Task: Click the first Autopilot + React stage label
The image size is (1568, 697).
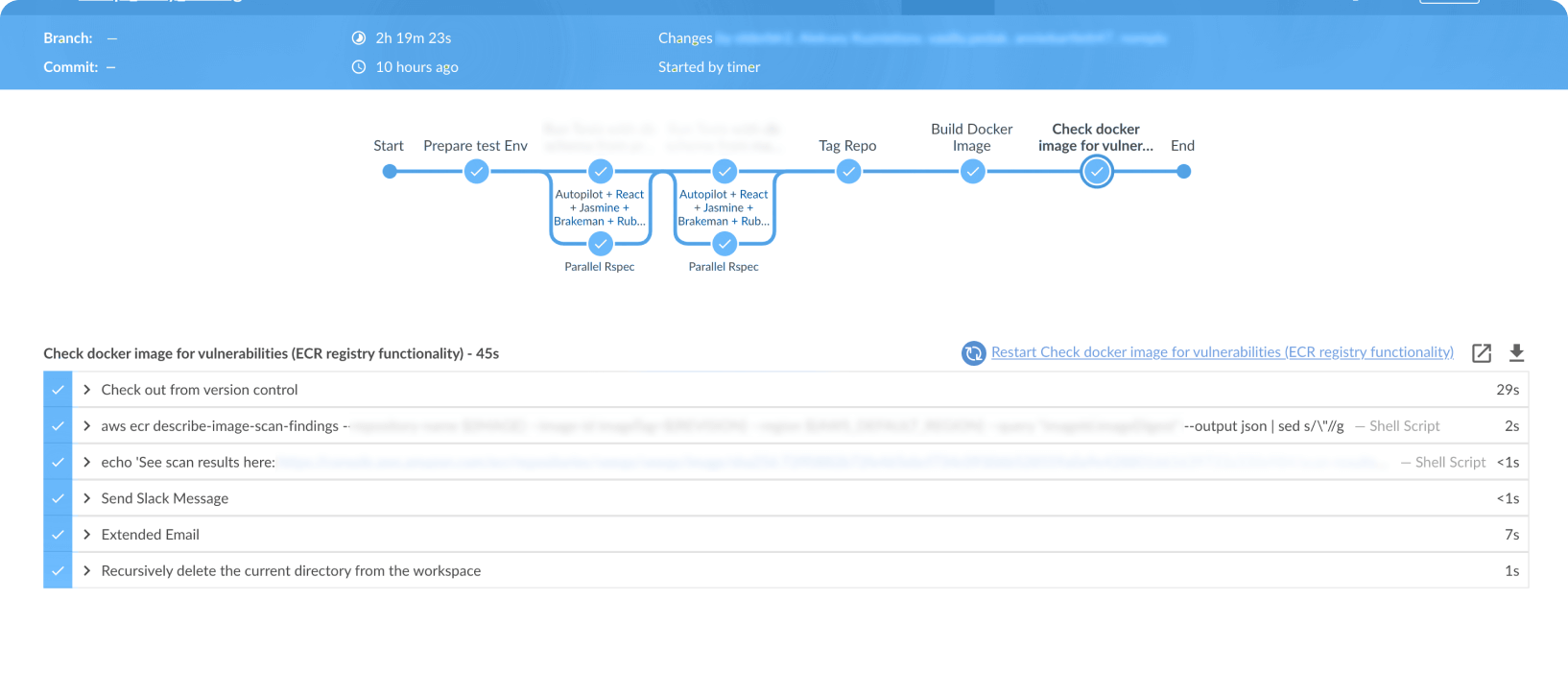Action: (600, 207)
